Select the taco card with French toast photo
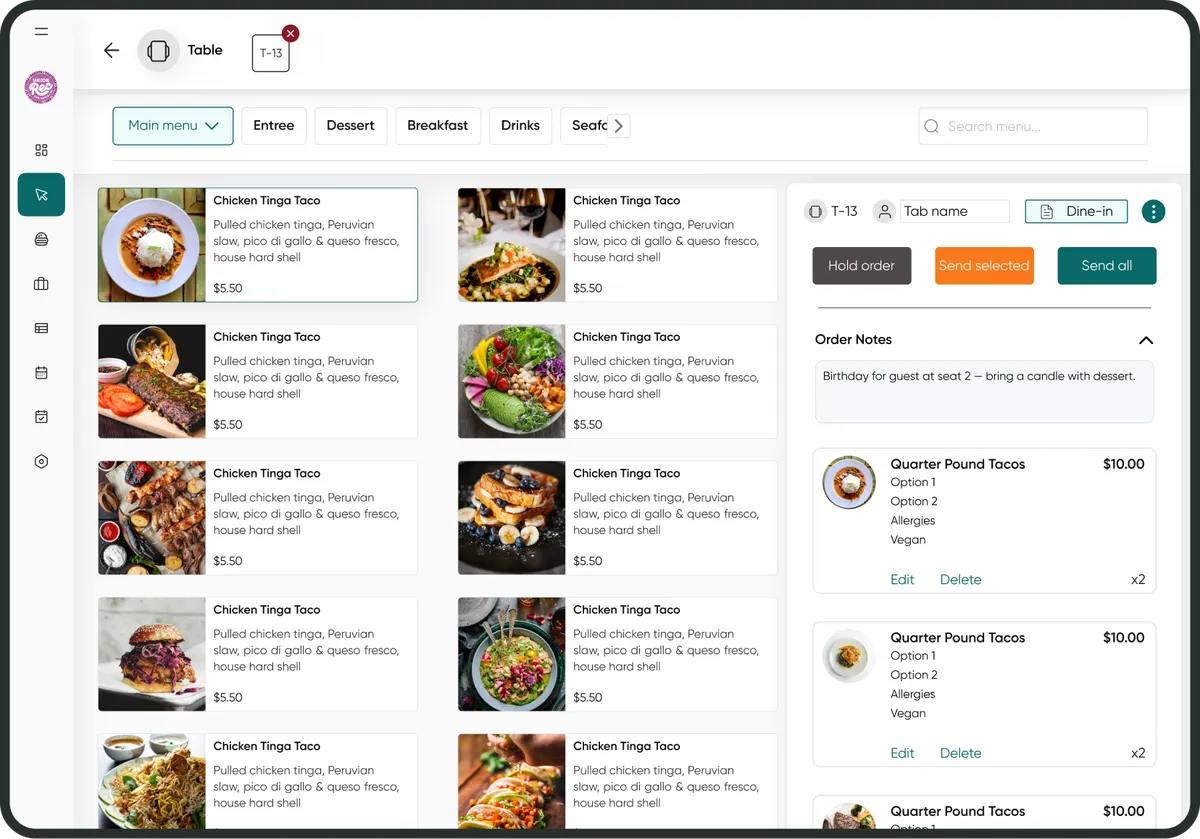The height and width of the screenshot is (839, 1200). point(617,518)
